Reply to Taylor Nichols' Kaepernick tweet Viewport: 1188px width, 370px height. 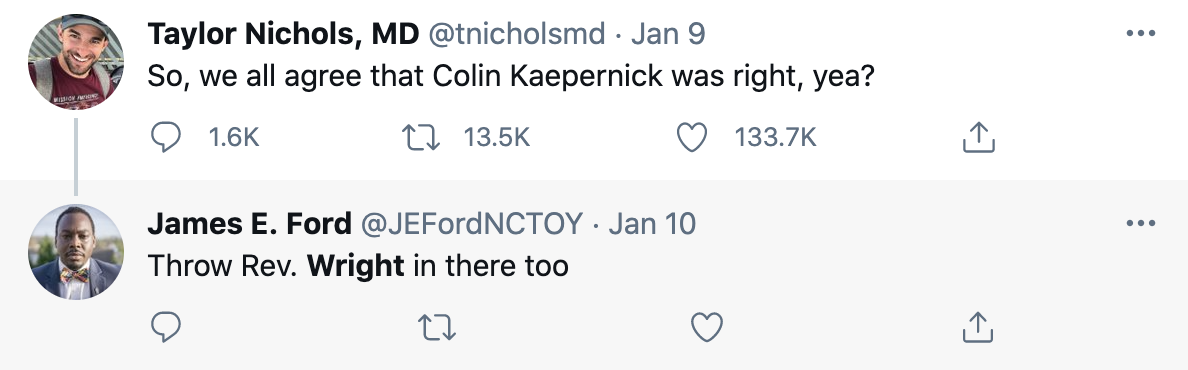tap(166, 137)
